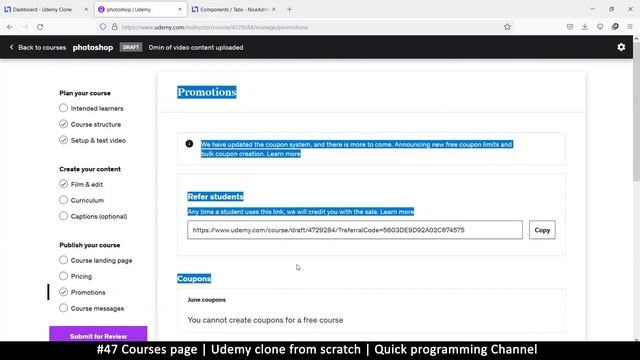Close the photoshop | Udemy tab

[x=180, y=9]
